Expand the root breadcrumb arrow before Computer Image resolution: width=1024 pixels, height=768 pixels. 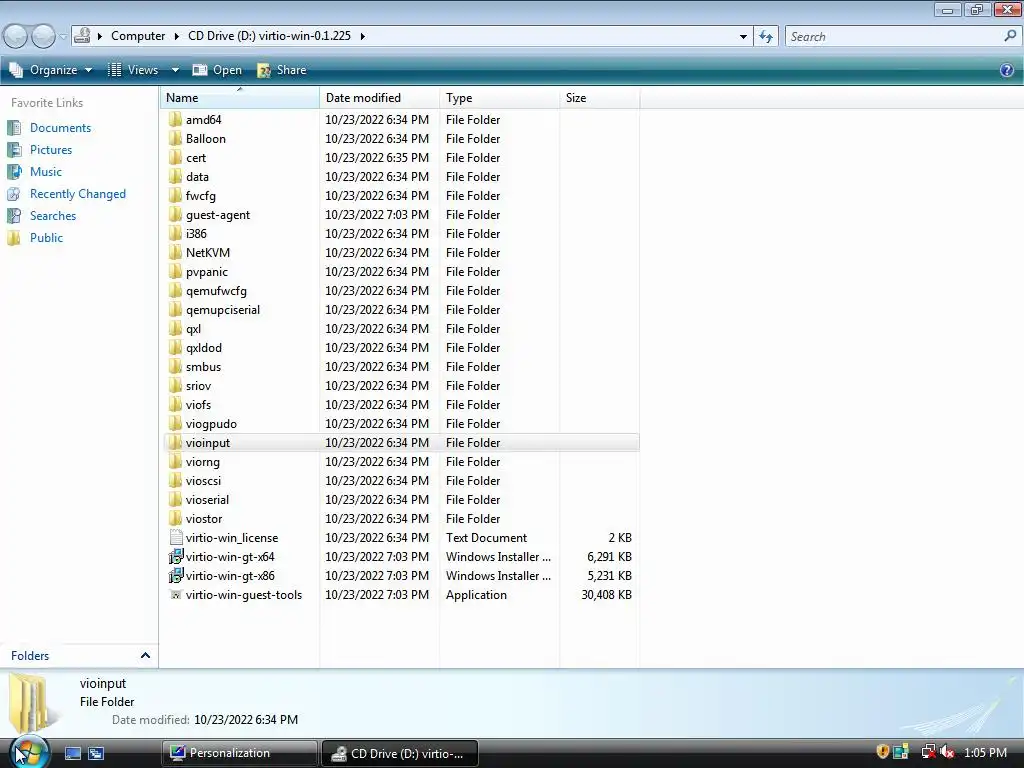[x=100, y=36]
